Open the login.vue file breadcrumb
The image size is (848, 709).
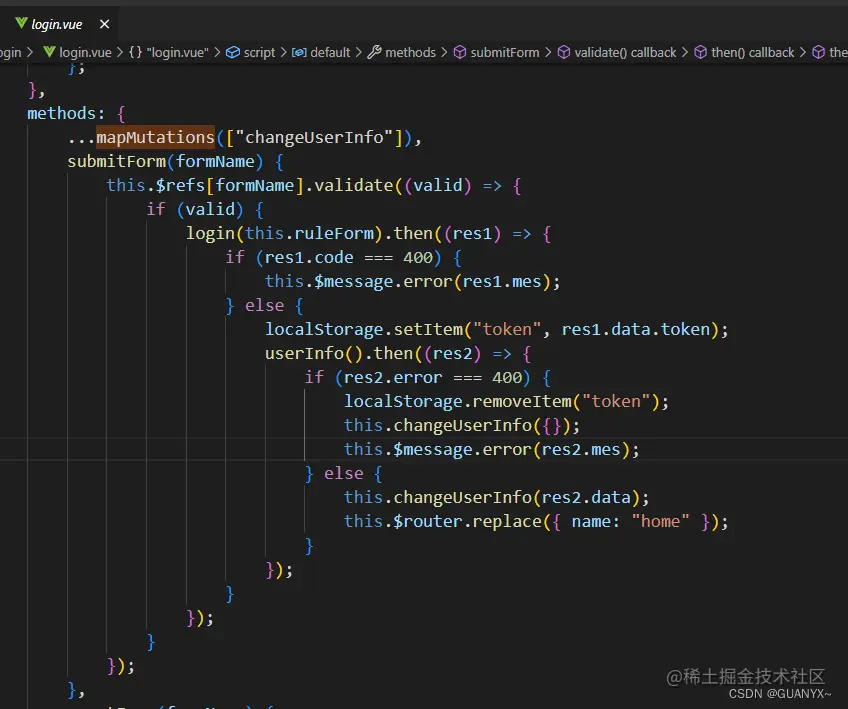coord(85,52)
